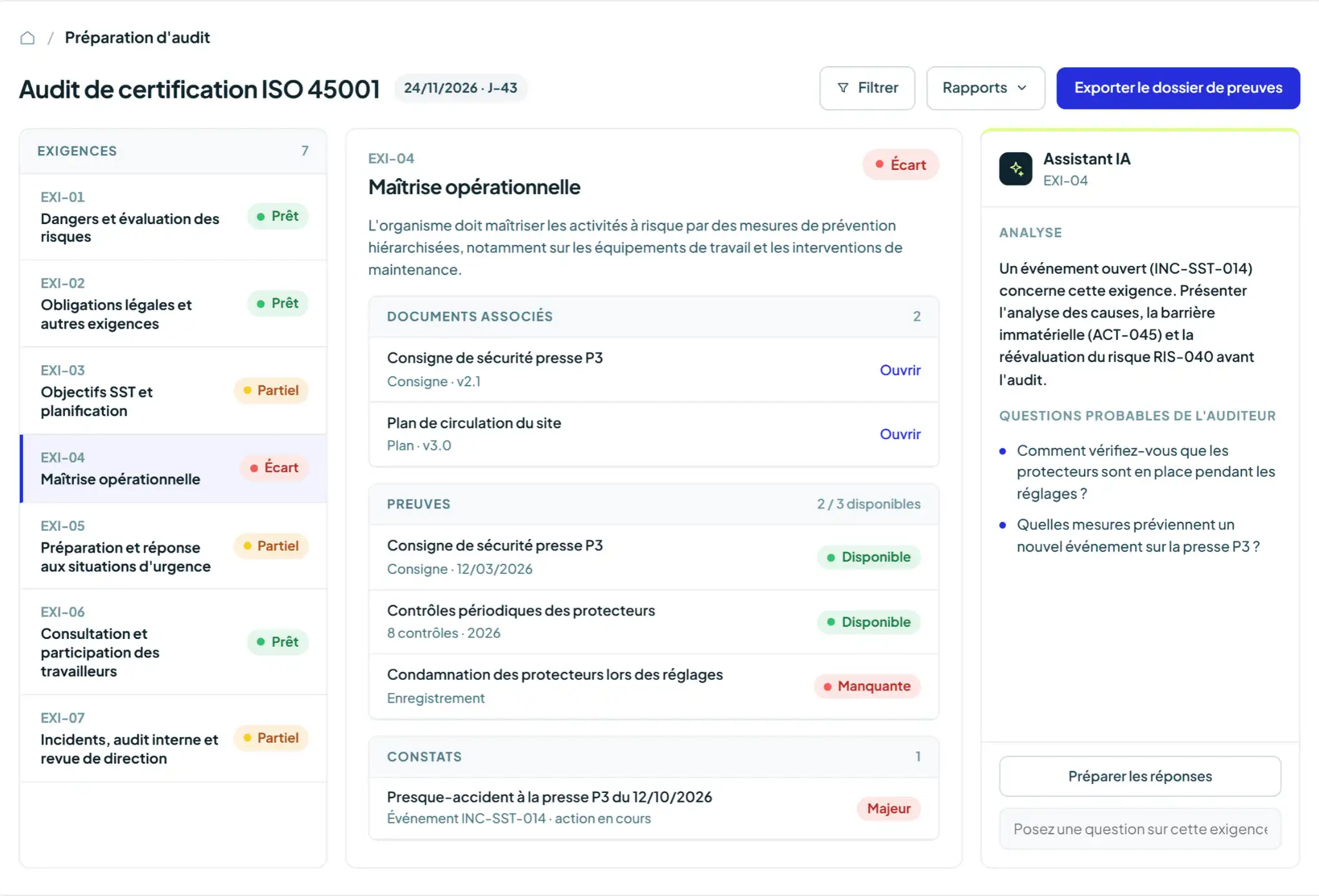Click the Majeur badge on the presque-accident constat
Viewport: 1319px width, 896px height.
(888, 809)
